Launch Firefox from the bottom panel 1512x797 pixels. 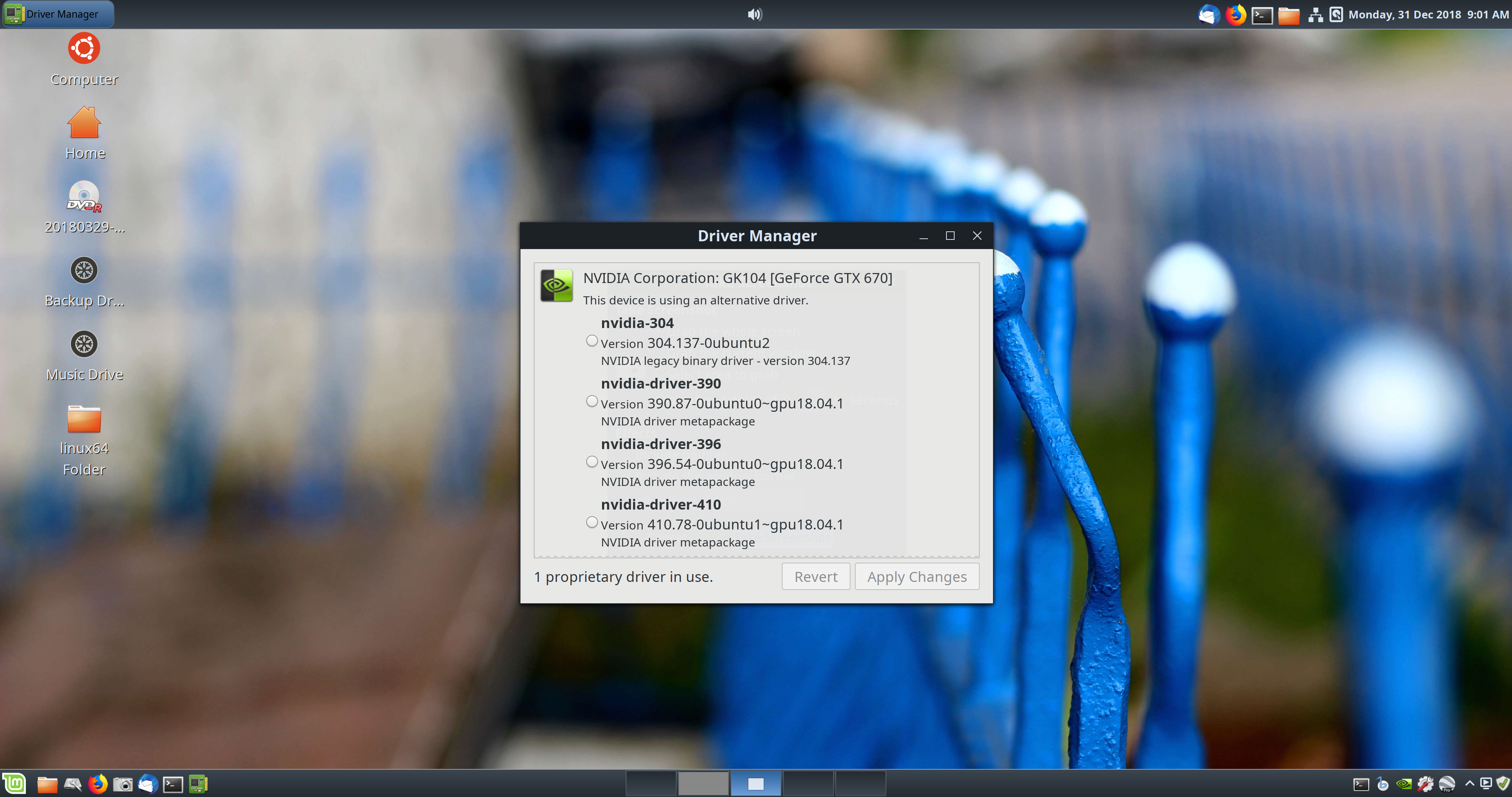pos(98,785)
